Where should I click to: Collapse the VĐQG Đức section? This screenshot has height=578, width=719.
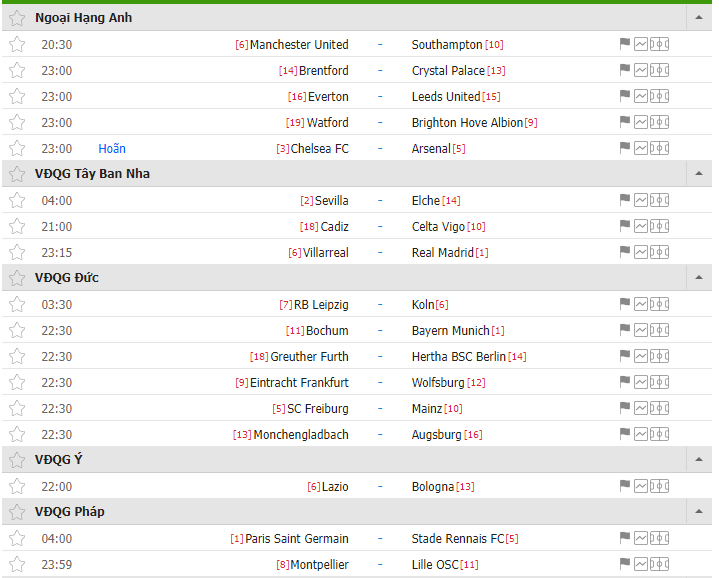(699, 277)
